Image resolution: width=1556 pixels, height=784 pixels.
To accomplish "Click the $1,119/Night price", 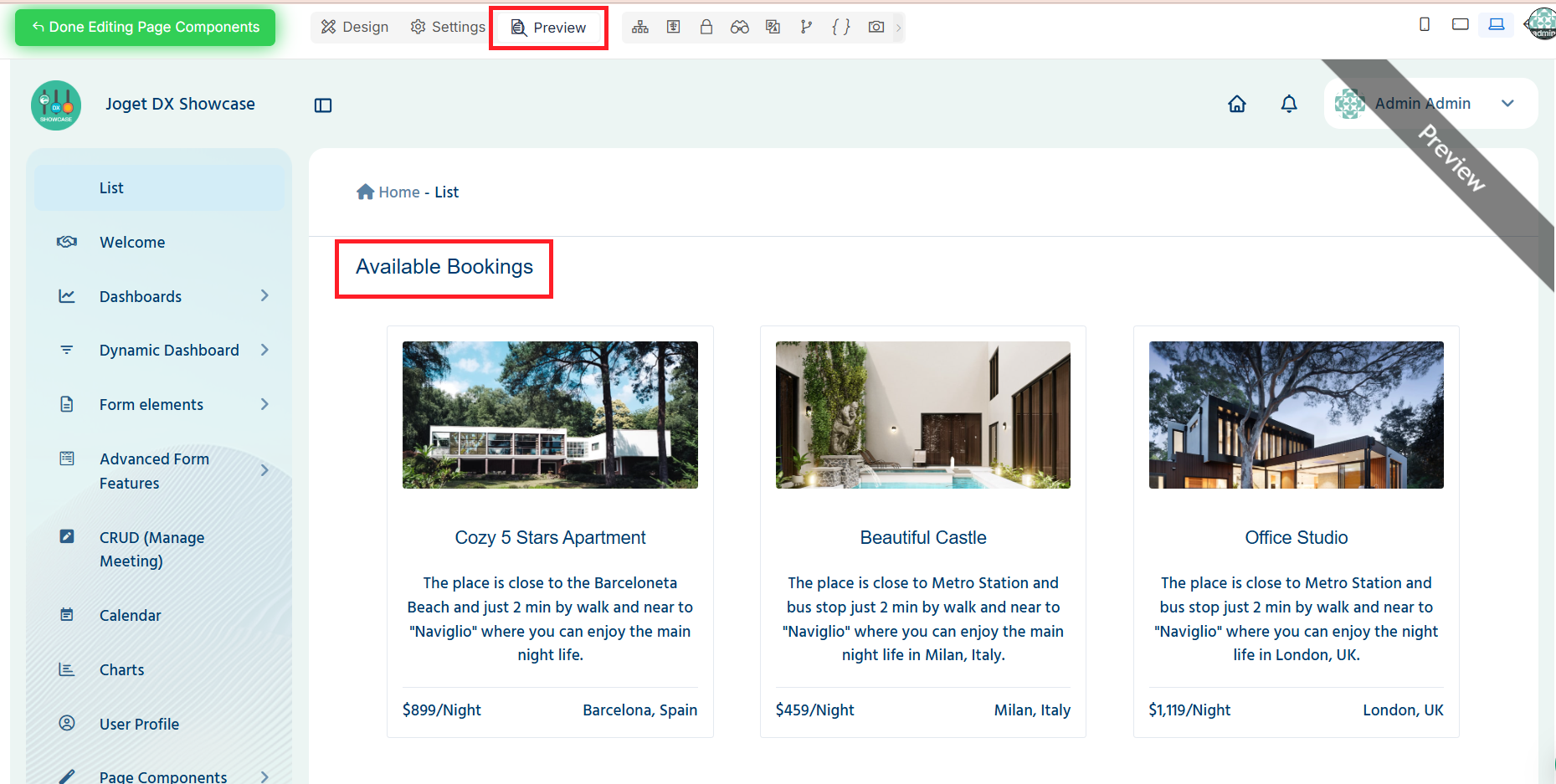I will (1189, 710).
